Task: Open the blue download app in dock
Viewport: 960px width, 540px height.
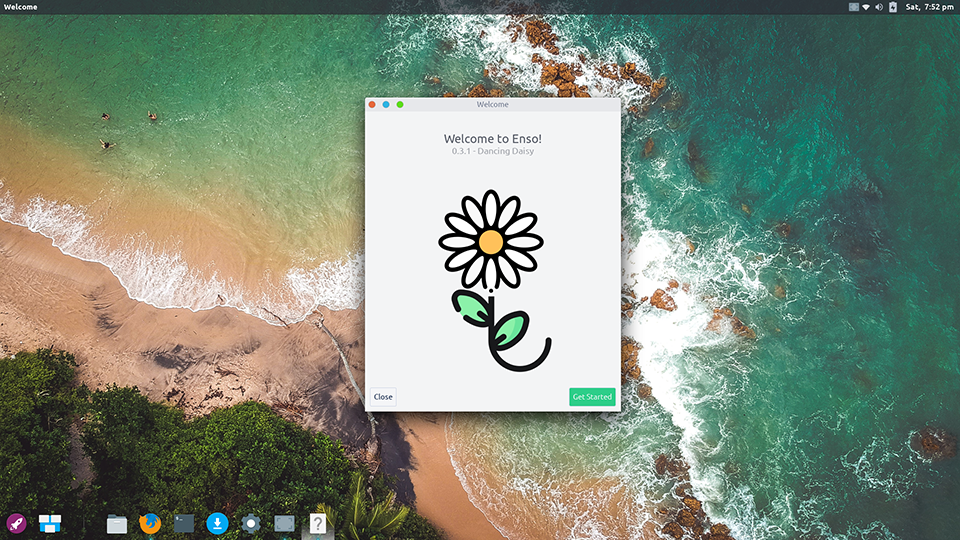Action: click(x=217, y=523)
